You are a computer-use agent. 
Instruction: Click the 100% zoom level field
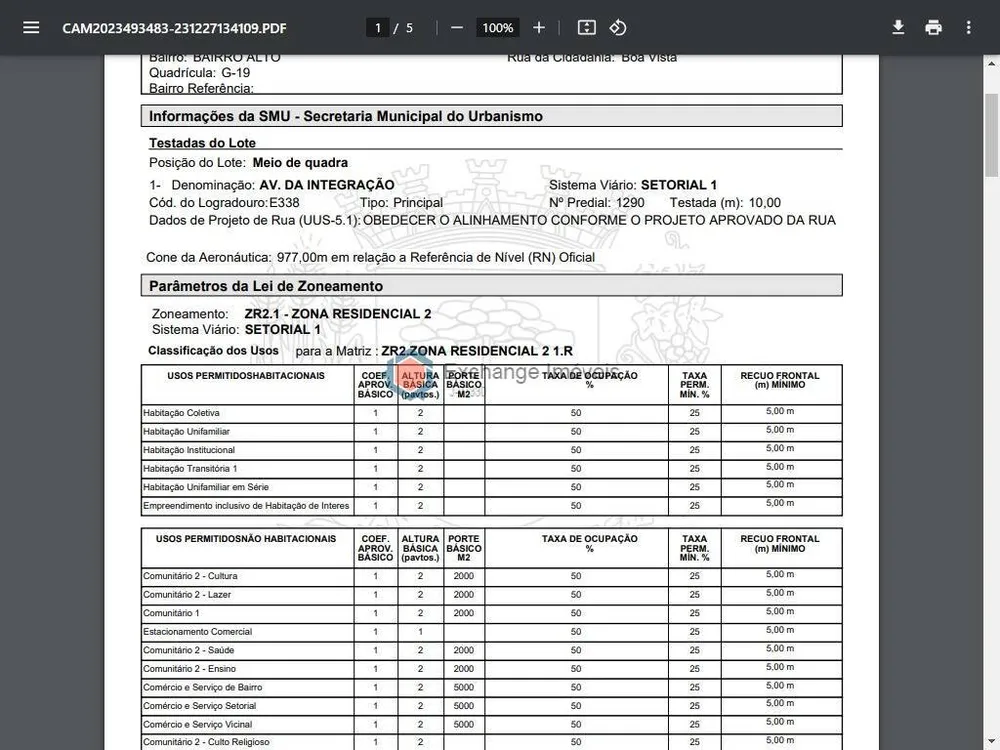click(497, 27)
